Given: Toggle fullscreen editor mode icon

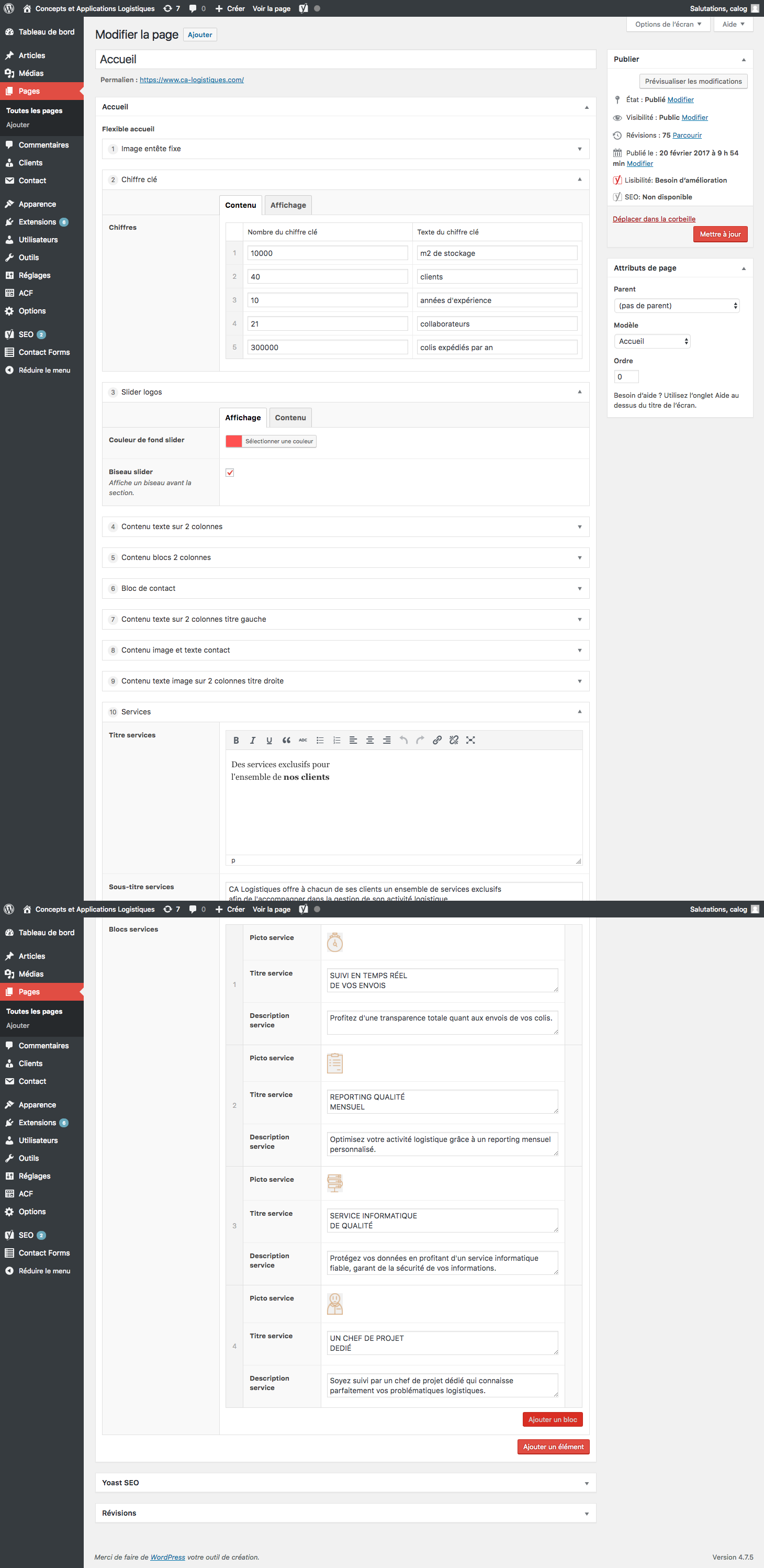Looking at the screenshot, I should coord(470,740).
